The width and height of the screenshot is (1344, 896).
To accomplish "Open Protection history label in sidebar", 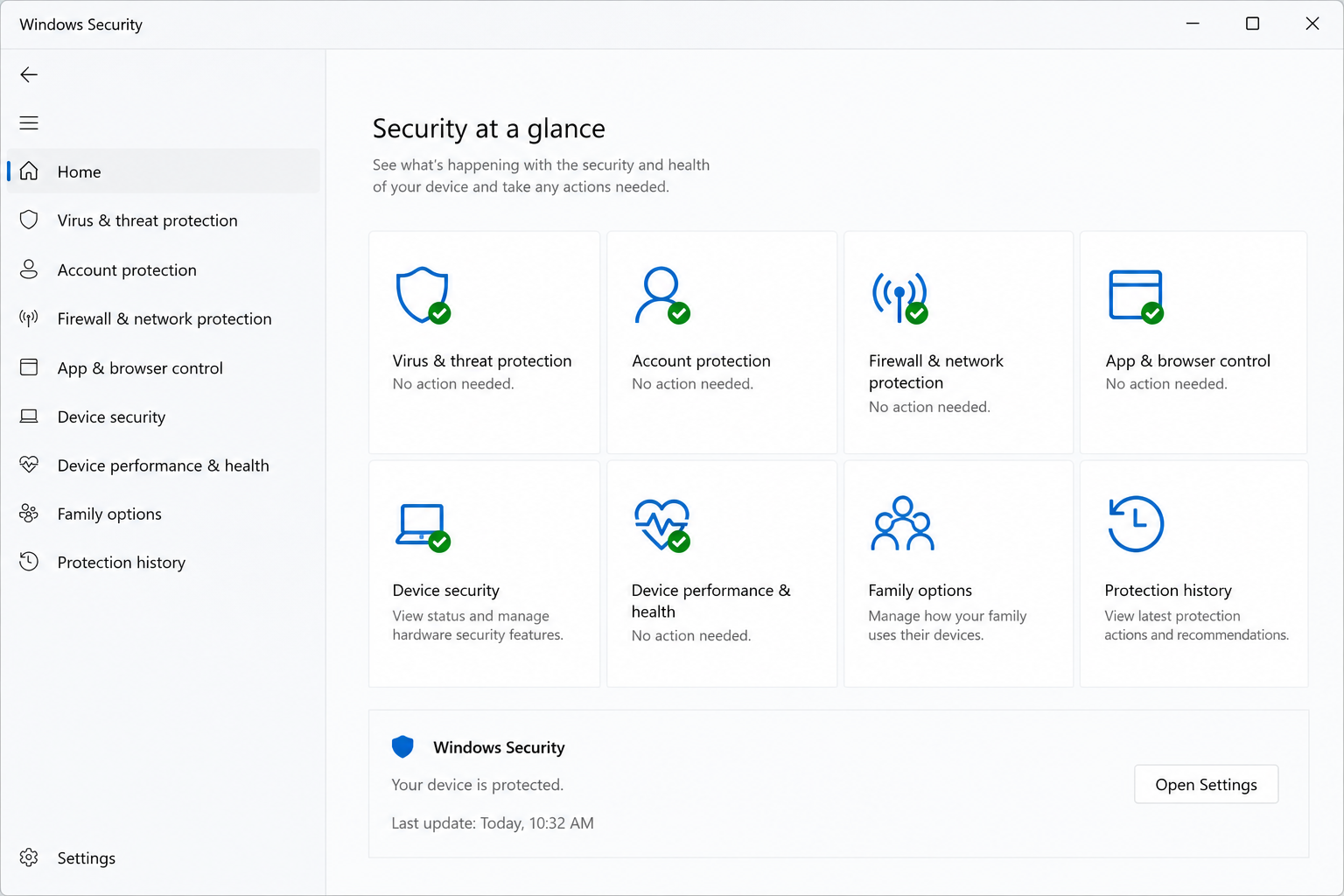I will [122, 563].
